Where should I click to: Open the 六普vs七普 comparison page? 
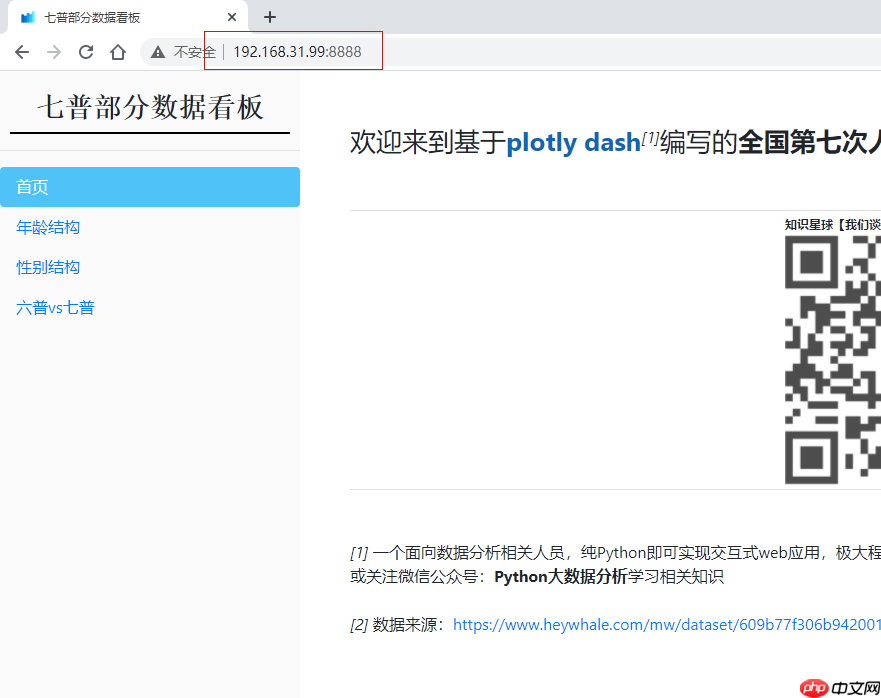pos(55,307)
